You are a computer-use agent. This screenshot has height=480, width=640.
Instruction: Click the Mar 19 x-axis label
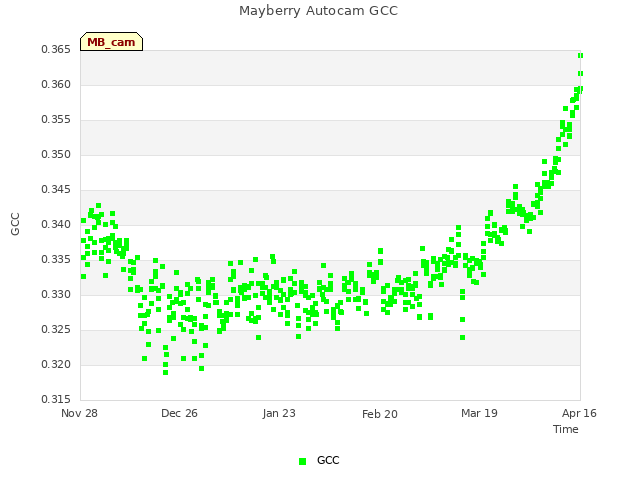(479, 413)
